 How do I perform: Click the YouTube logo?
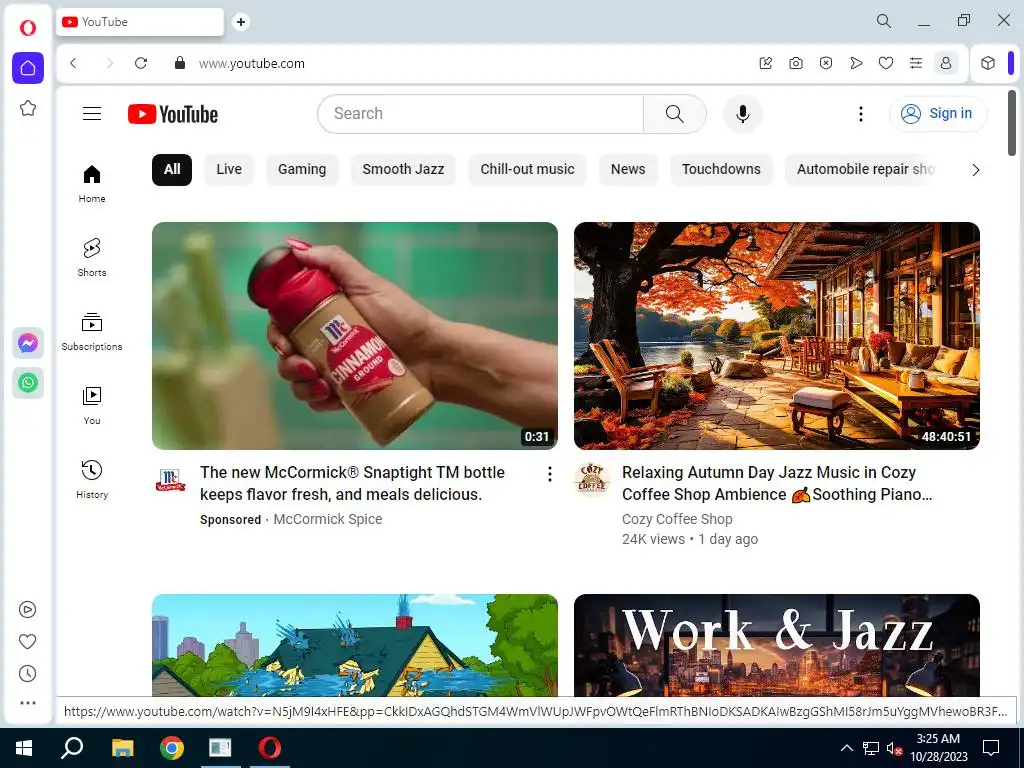click(x=173, y=114)
